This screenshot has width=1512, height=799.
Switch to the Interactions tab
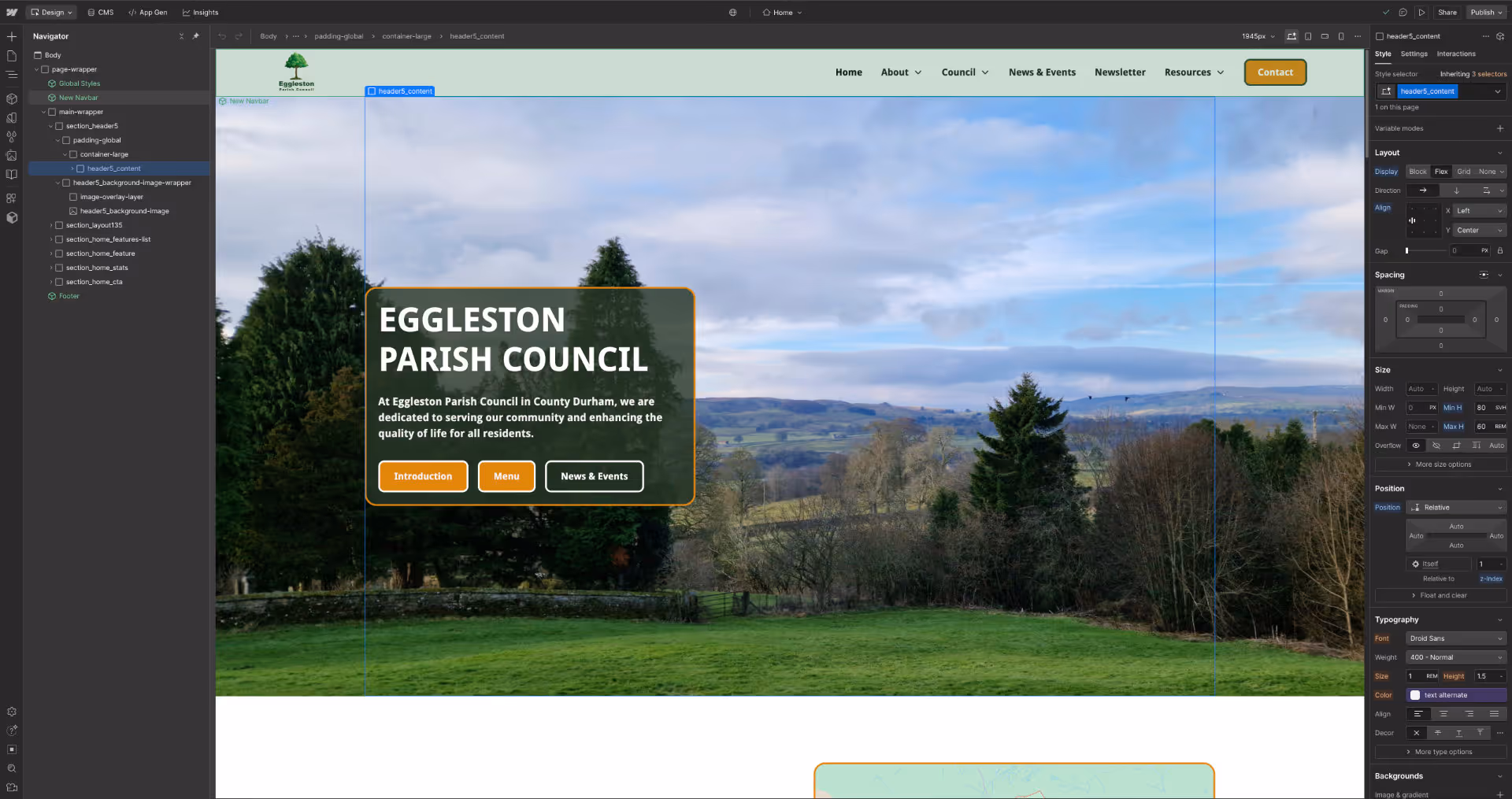1456,54
